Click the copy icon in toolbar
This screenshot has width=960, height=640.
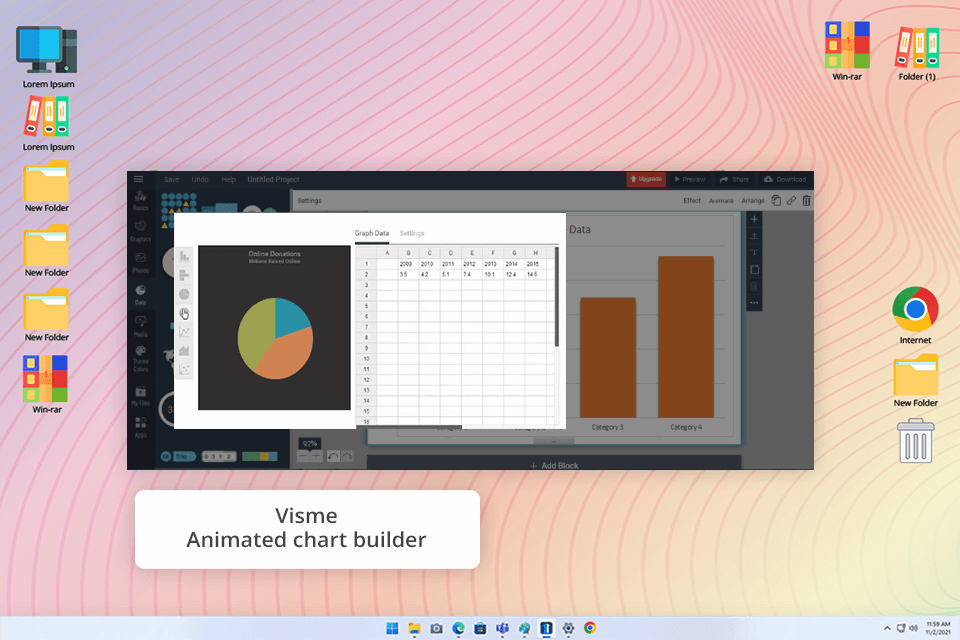(x=776, y=200)
